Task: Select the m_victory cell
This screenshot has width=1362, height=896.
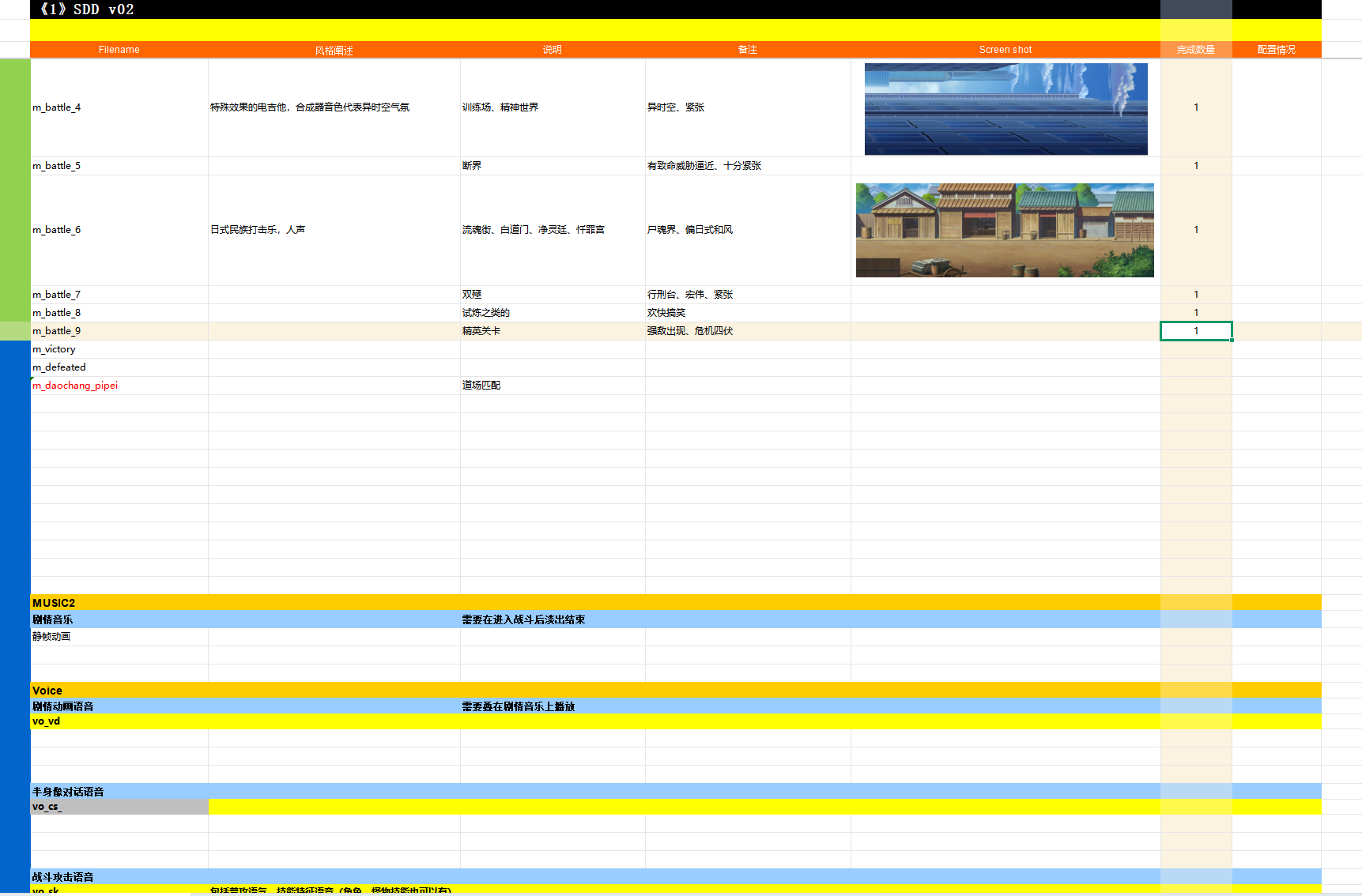Action: click(55, 349)
